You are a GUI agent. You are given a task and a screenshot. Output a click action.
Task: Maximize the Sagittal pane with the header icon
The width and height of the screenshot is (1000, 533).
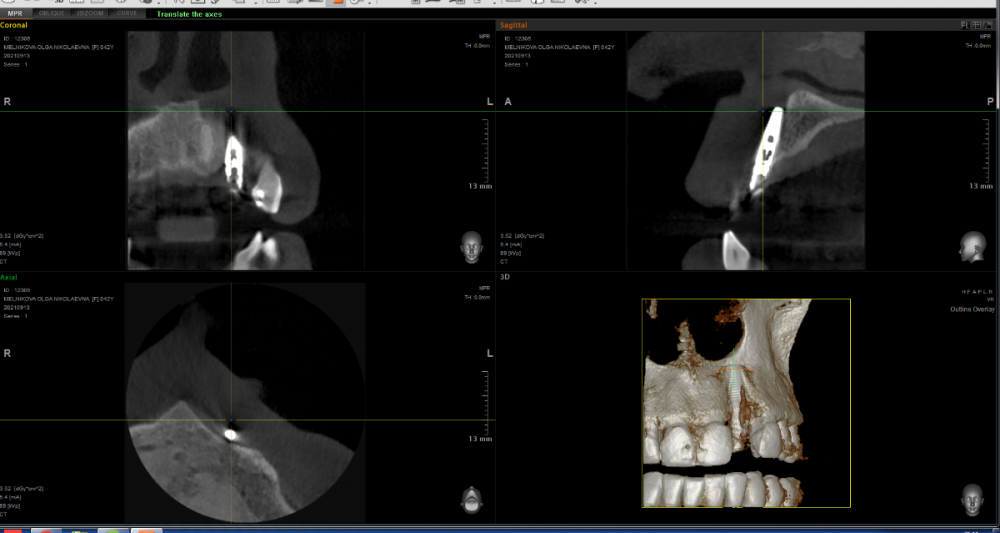988,24
